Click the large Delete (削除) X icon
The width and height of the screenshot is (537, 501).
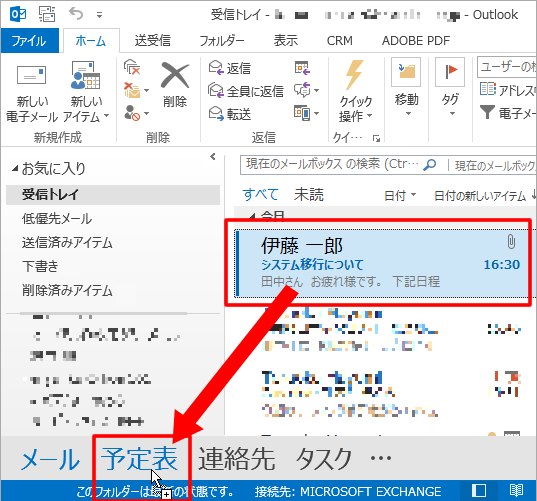(x=175, y=75)
